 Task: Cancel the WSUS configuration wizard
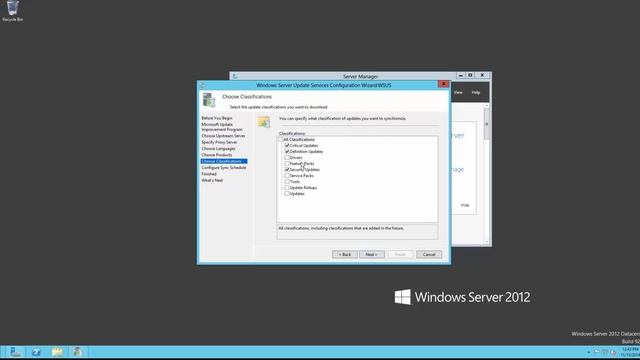pyautogui.click(x=429, y=254)
